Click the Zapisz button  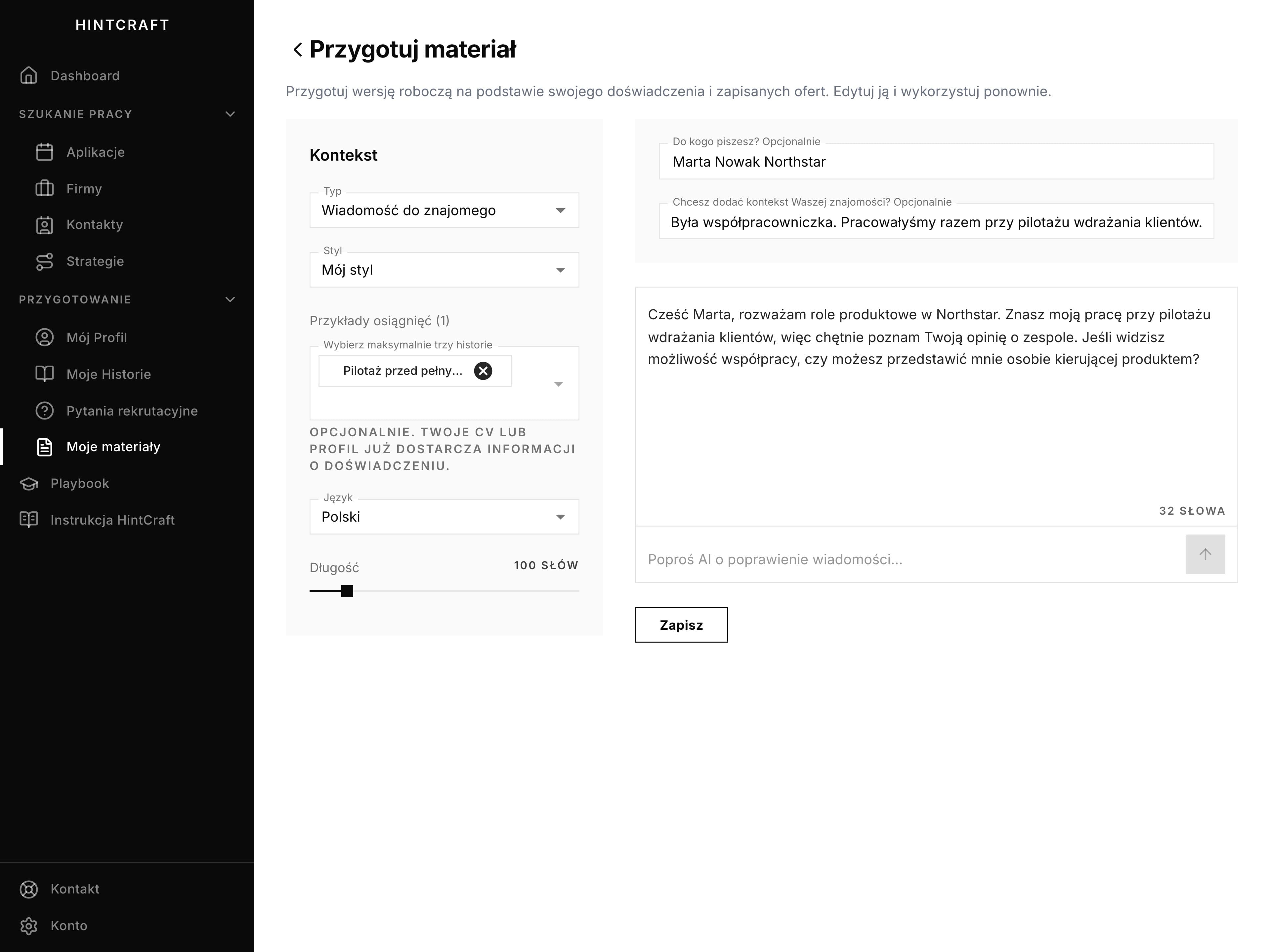(681, 625)
